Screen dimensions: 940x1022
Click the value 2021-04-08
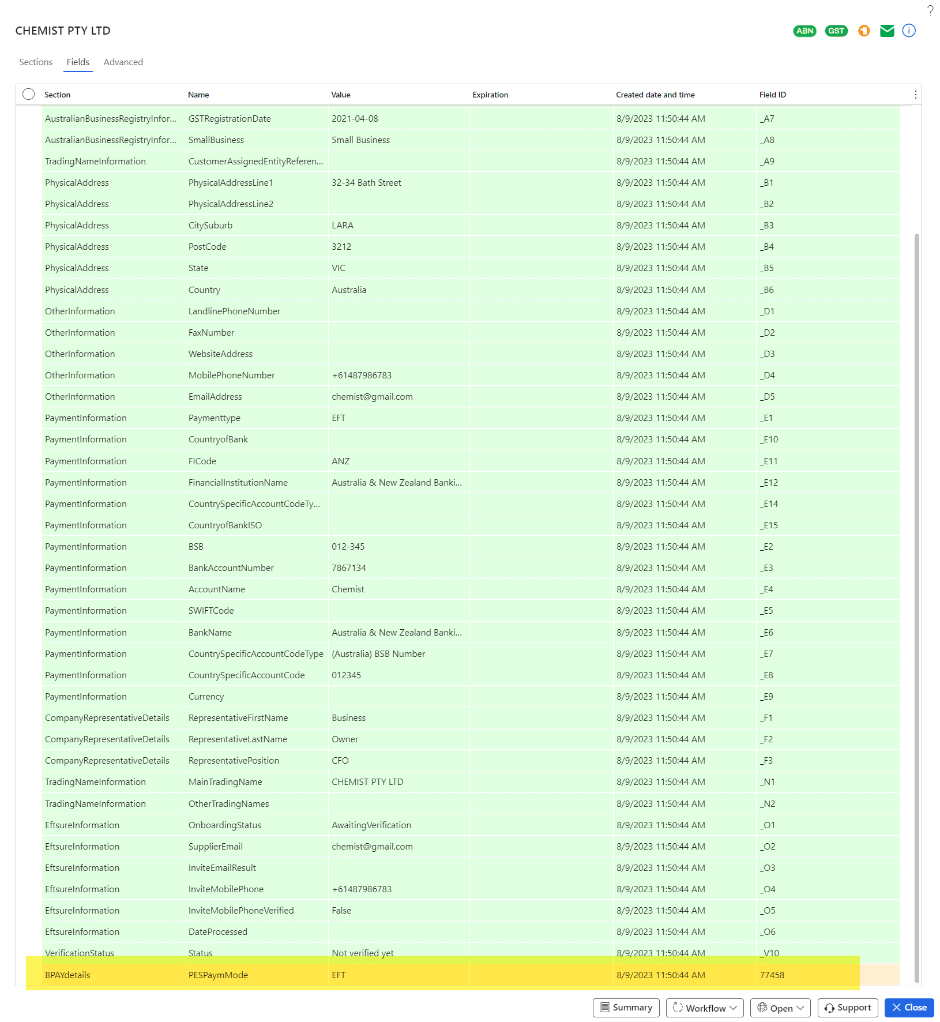(x=355, y=119)
